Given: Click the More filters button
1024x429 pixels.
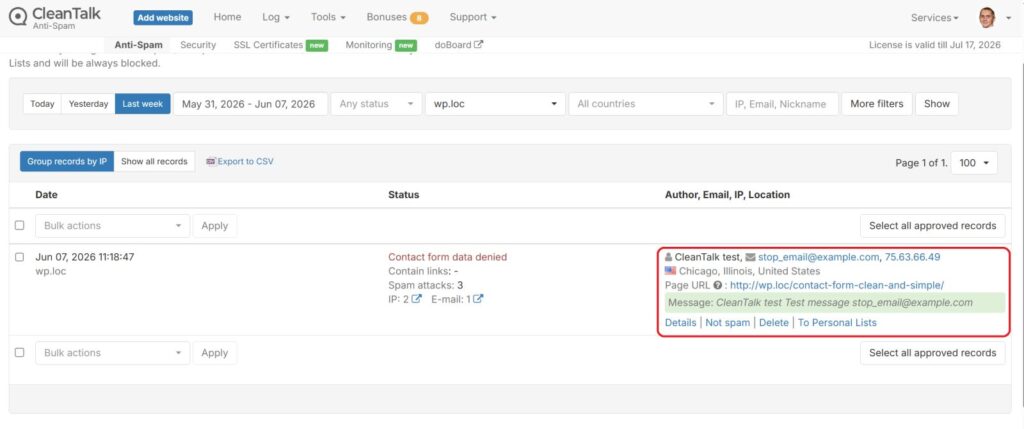Looking at the screenshot, I should [876, 104].
